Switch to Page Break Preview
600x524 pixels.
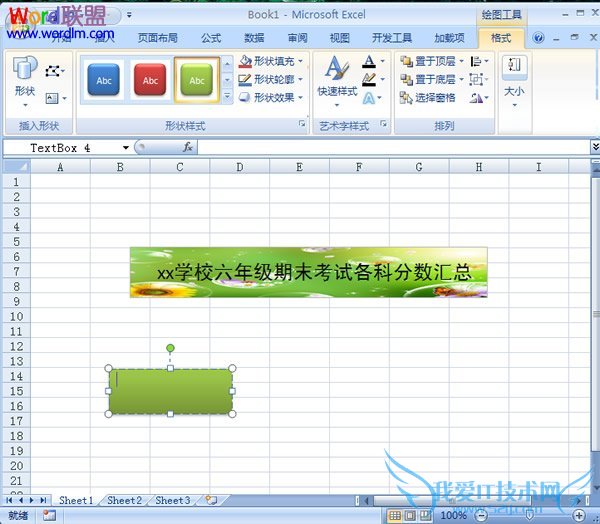point(426,516)
